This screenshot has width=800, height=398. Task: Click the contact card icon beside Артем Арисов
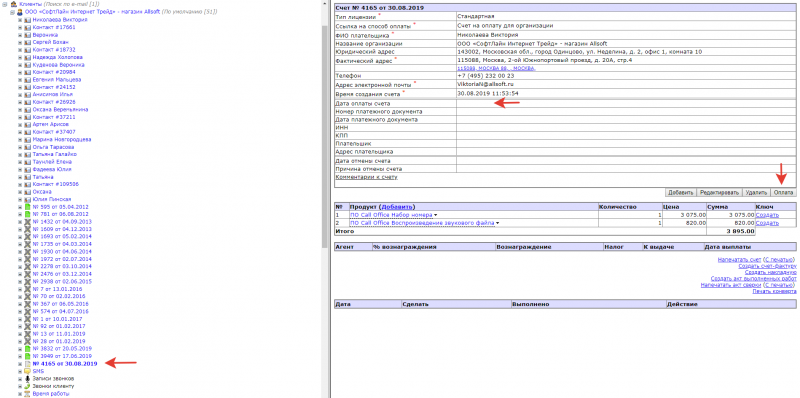(28, 125)
